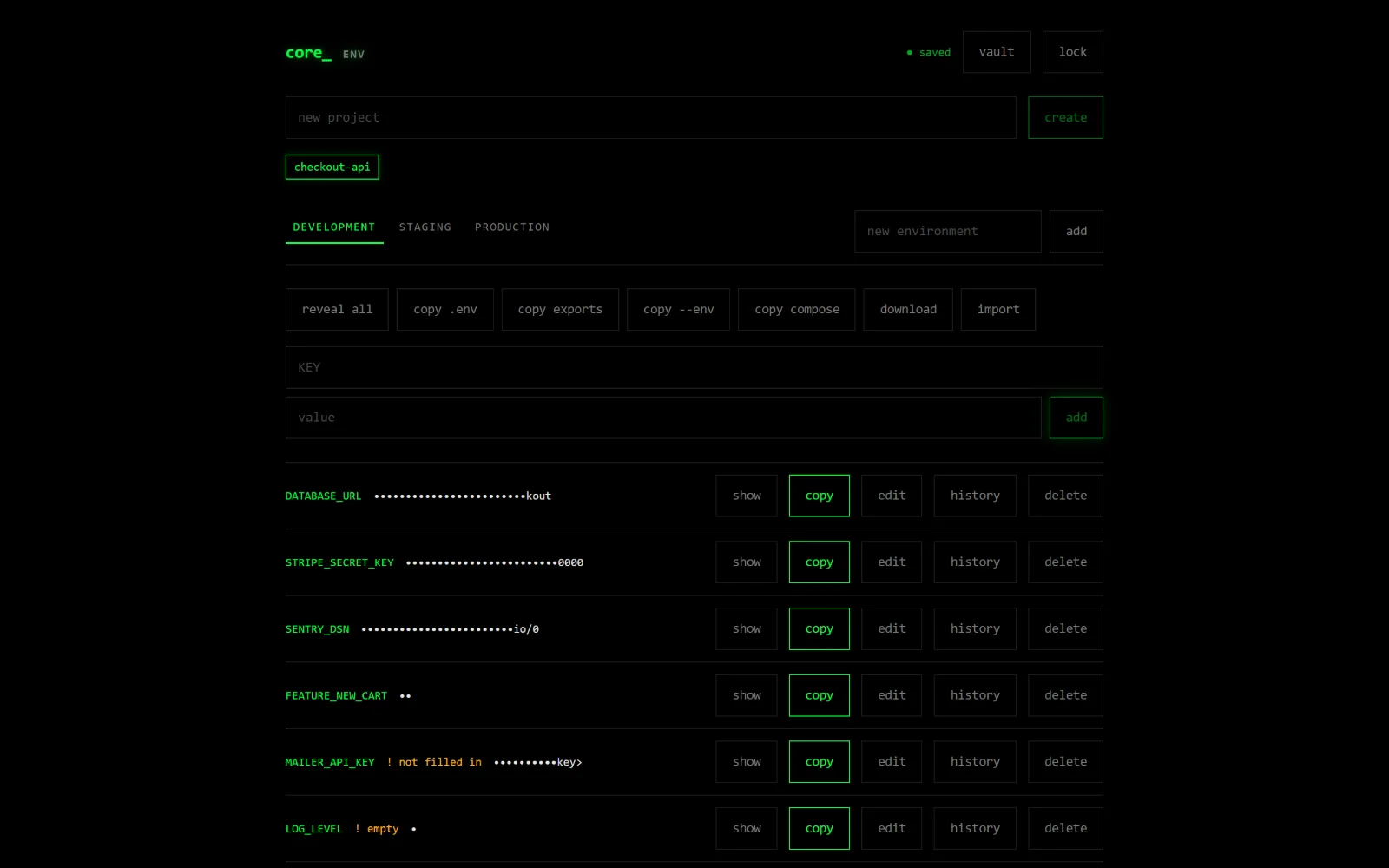
Task: Focus the new project input field
Action: [x=650, y=117]
